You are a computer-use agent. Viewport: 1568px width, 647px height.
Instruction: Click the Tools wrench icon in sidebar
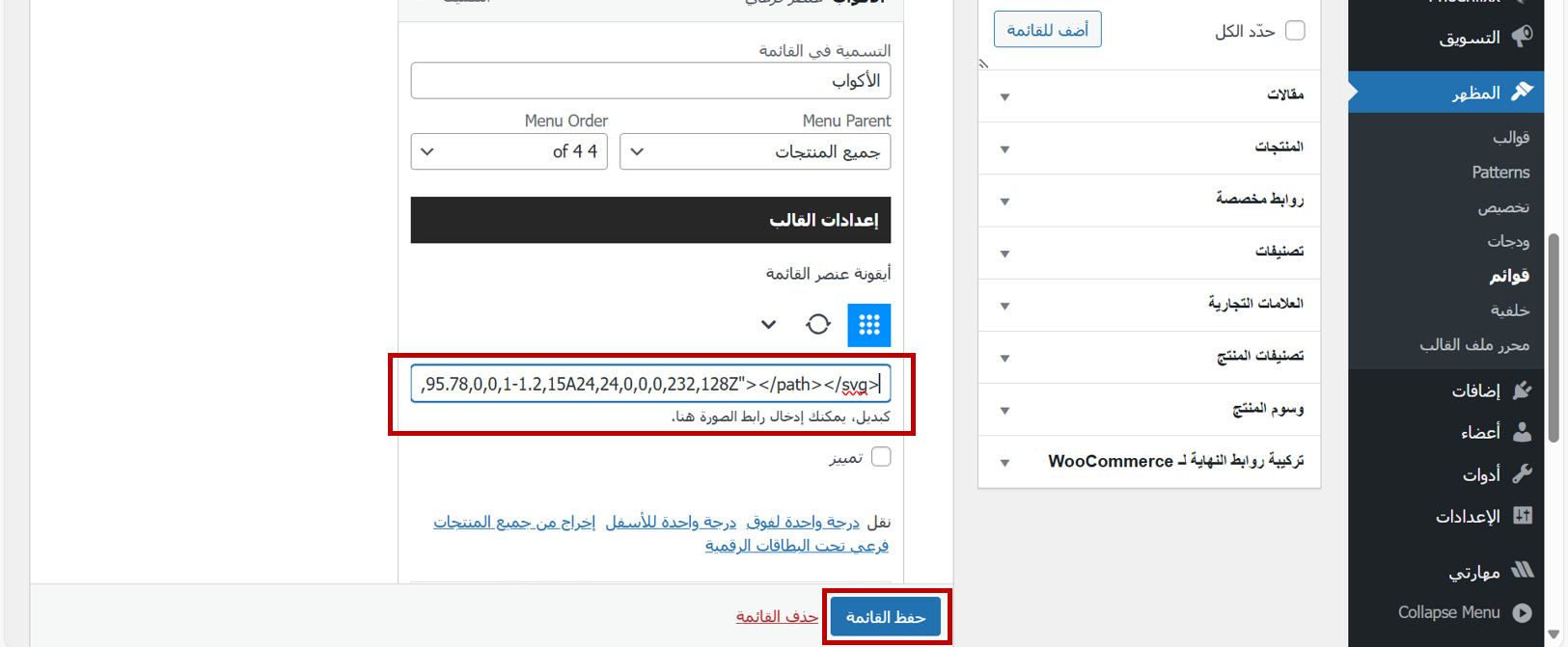[1522, 473]
